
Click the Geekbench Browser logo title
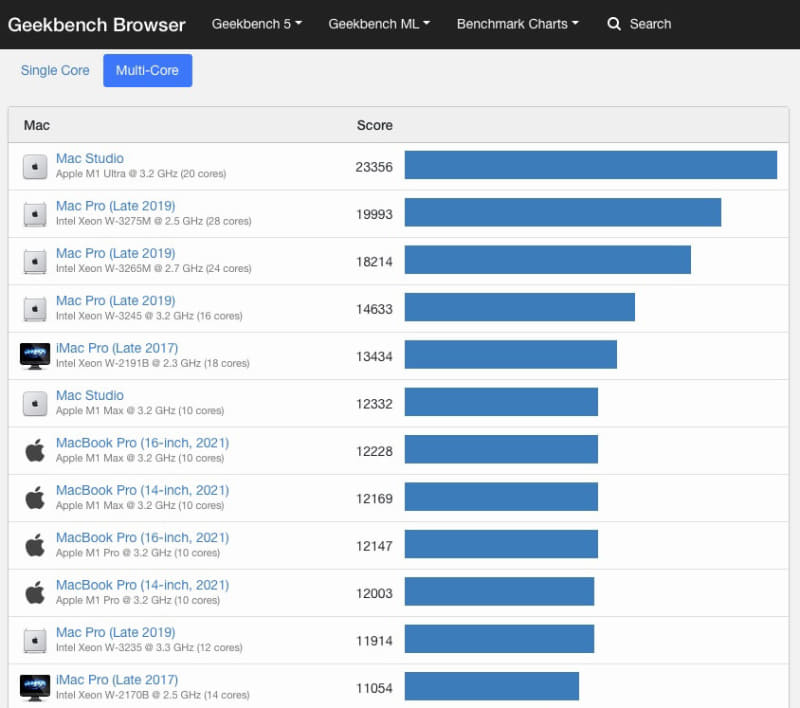pos(96,24)
